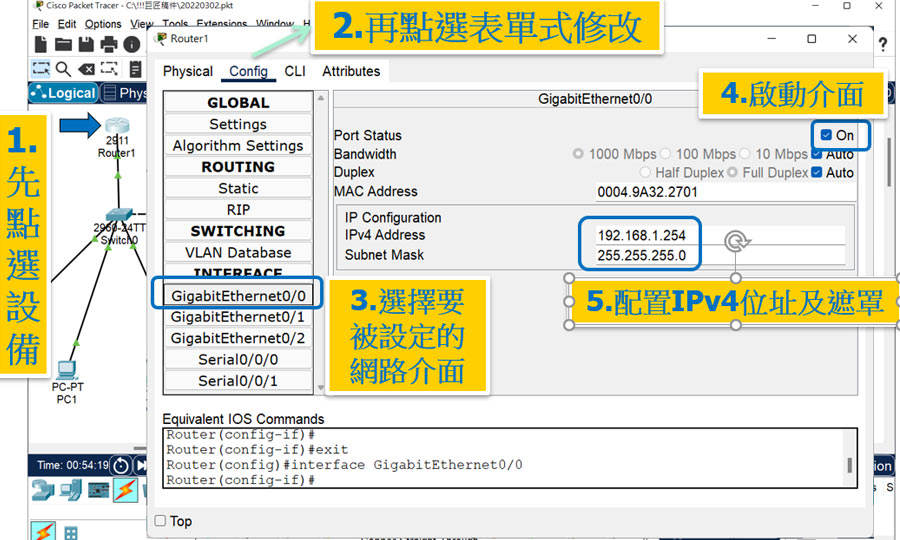Click the Print icon in main toolbar

click(108, 44)
